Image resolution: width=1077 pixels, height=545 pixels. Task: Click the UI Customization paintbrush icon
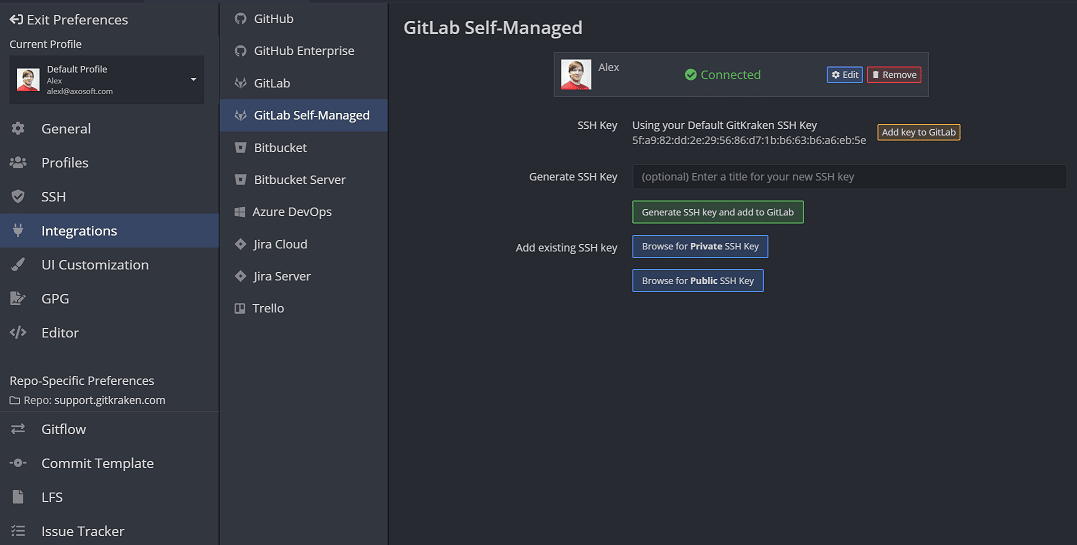[x=18, y=265]
